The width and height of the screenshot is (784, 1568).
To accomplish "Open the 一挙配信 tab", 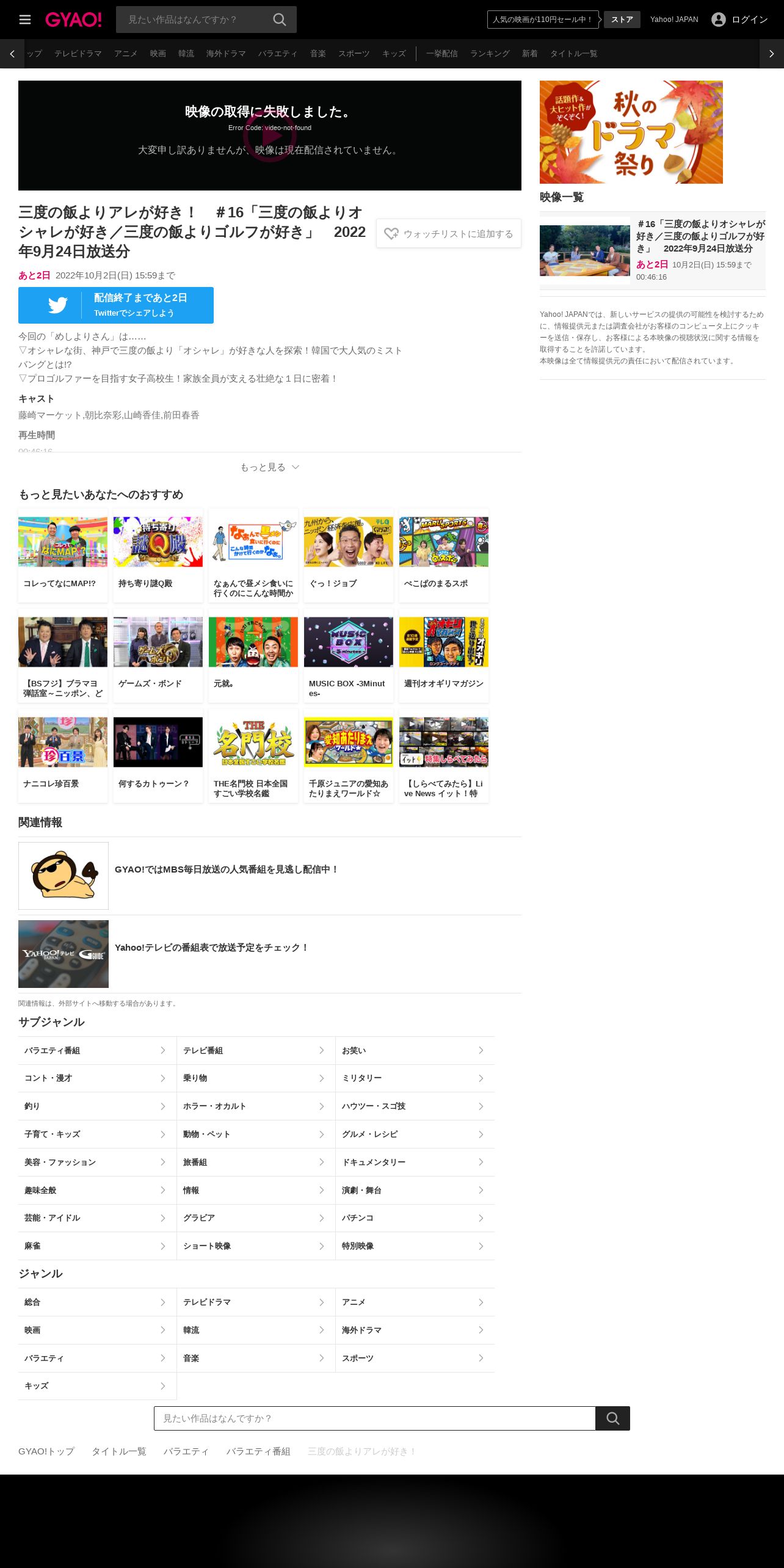I will click(x=442, y=54).
